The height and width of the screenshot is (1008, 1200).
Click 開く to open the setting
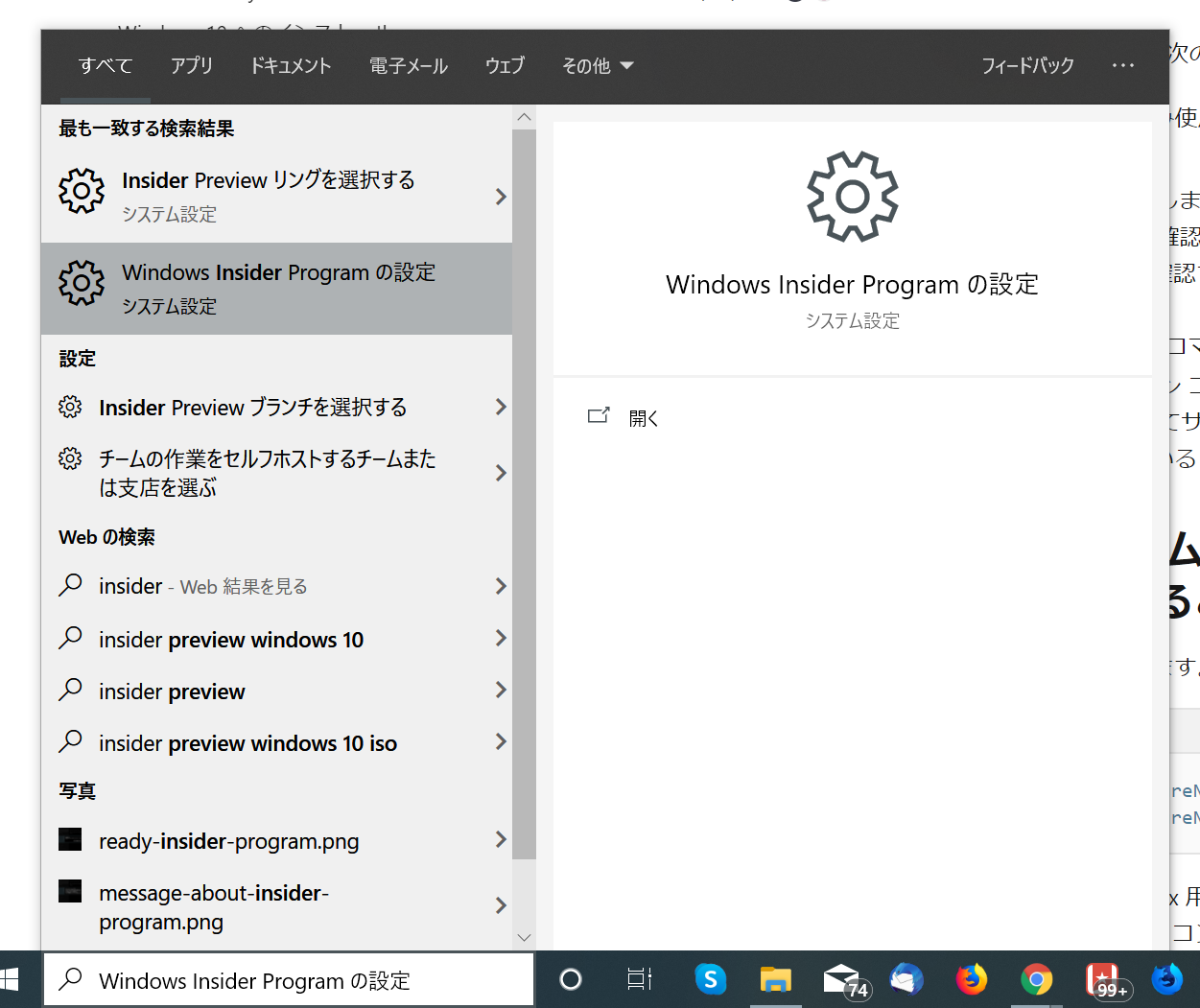(x=643, y=418)
